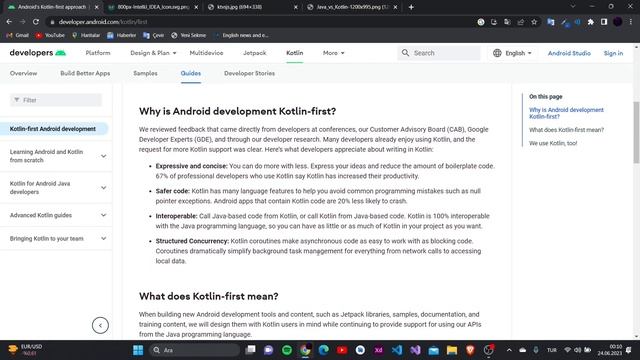Switch to Java_vs_Kotlin image browser tab
This screenshot has width=640, height=360.
pyautogui.click(x=352, y=7)
